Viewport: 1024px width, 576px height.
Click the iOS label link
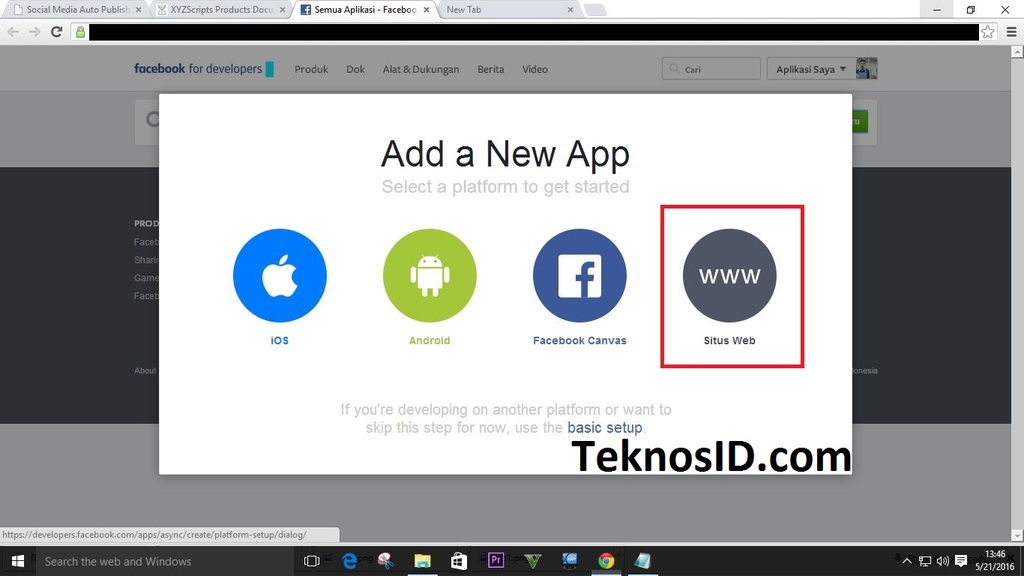[x=280, y=340]
